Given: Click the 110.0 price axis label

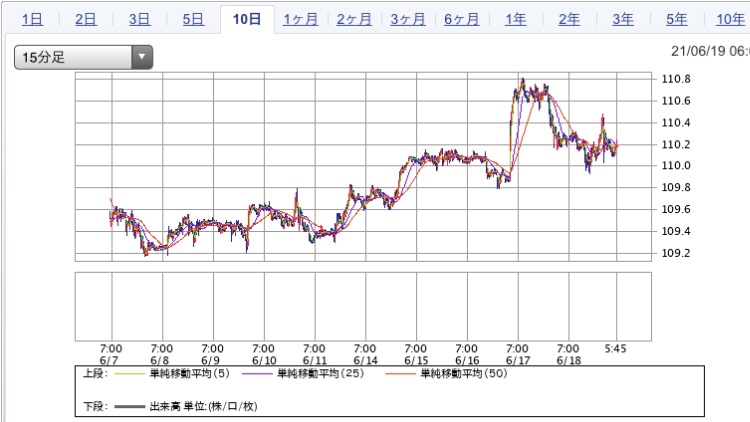Looking at the screenshot, I should pos(676,166).
